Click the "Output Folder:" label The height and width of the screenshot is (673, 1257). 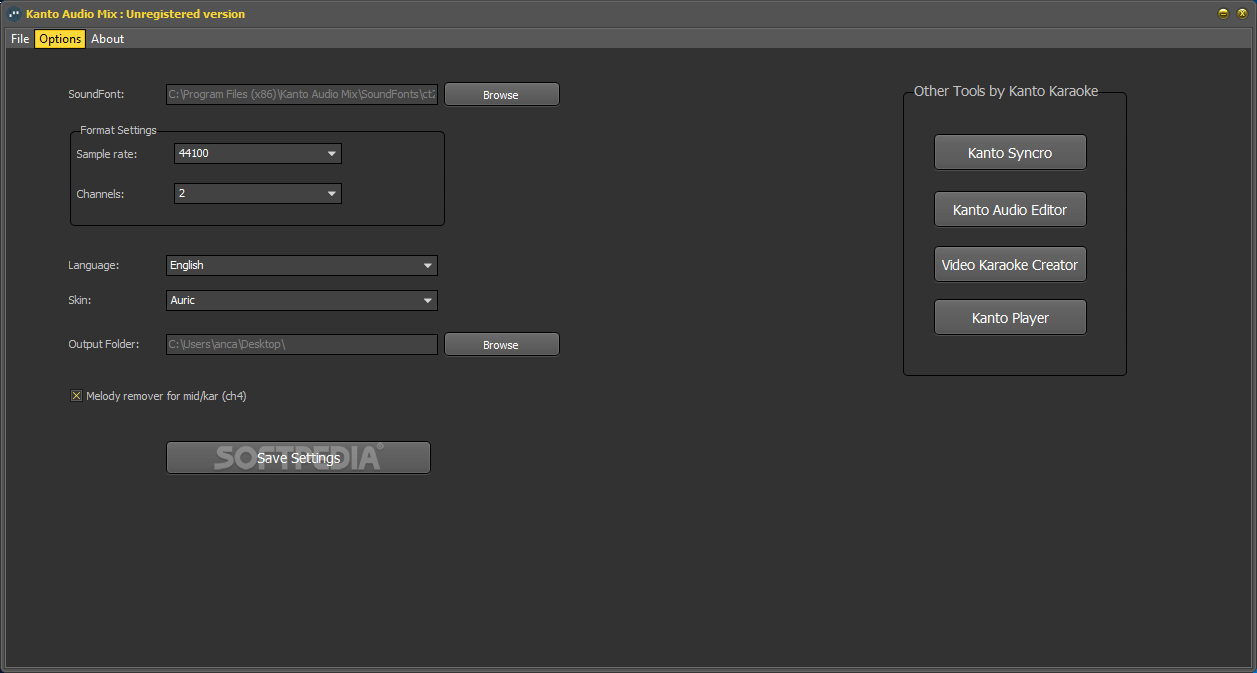pyautogui.click(x=103, y=344)
